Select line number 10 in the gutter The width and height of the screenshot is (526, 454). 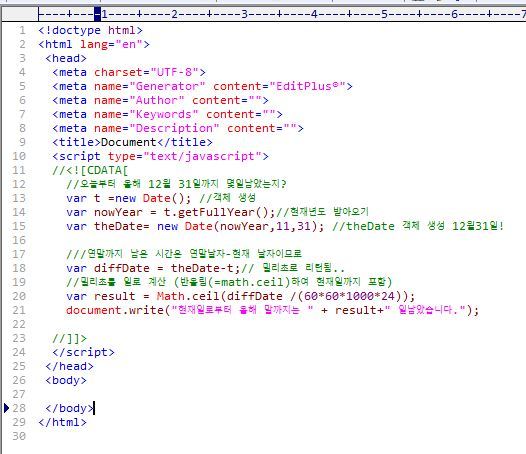tap(19, 156)
